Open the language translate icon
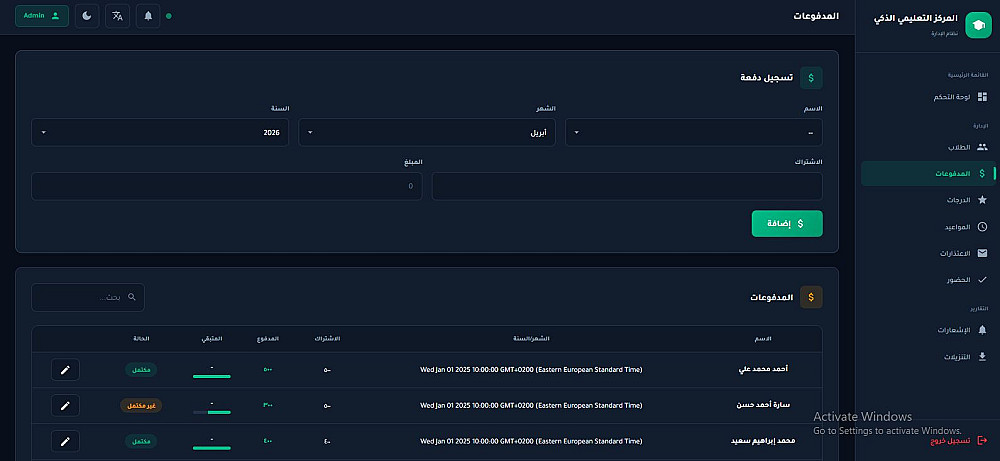1000x461 pixels. [x=117, y=16]
